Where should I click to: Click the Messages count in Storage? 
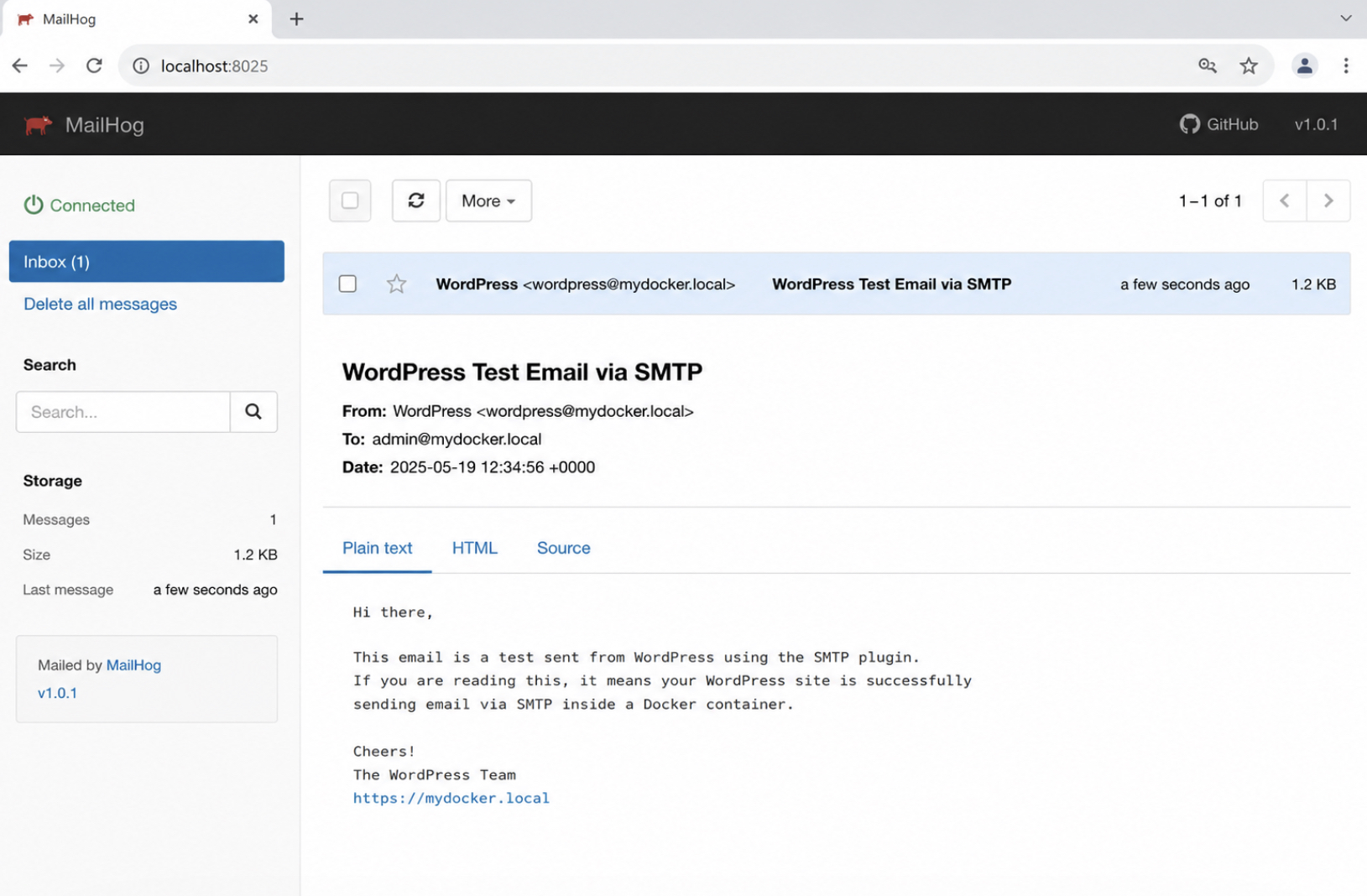(273, 519)
